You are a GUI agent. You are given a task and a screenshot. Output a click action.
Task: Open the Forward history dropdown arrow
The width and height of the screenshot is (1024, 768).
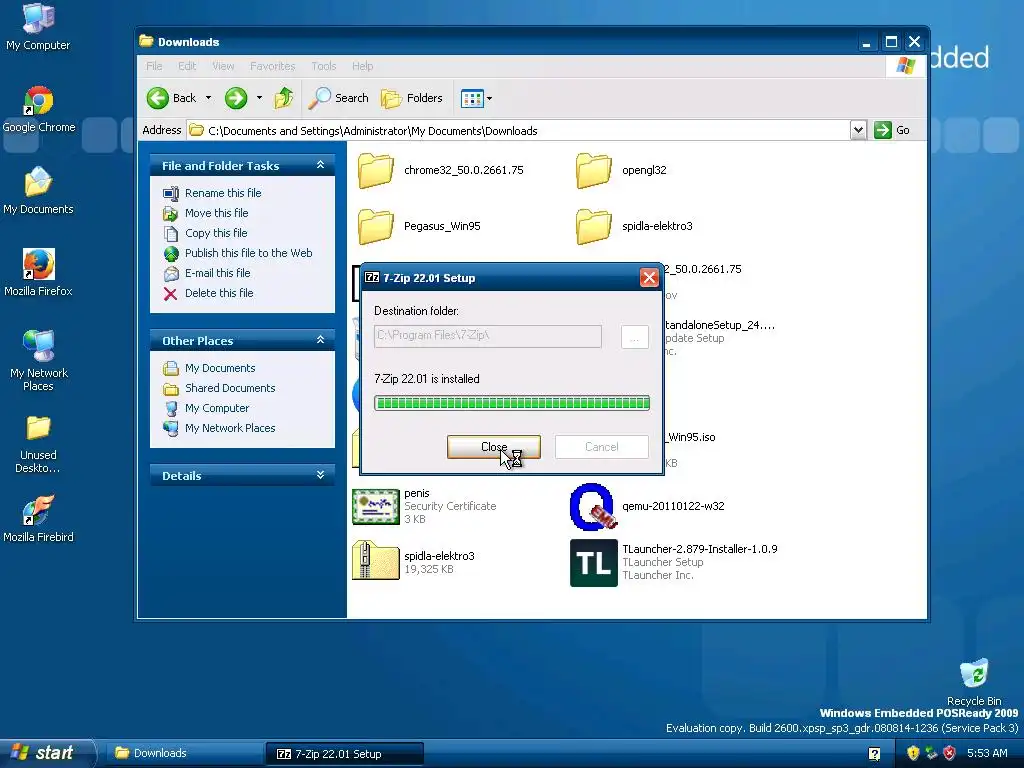tap(259, 98)
